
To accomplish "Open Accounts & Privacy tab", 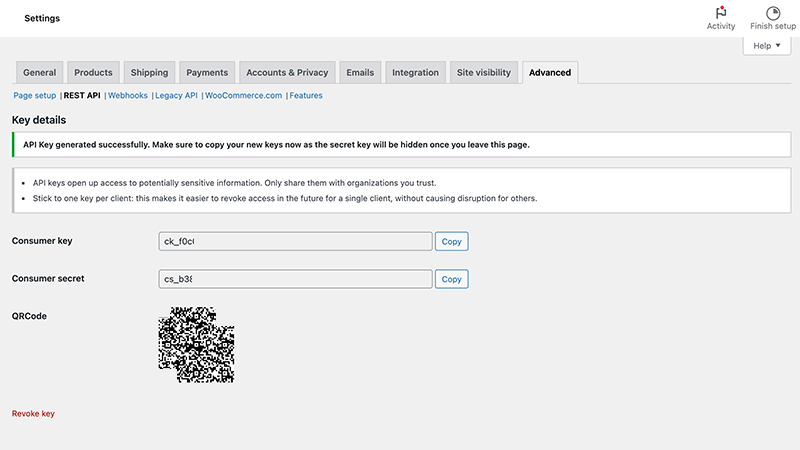I will 287,73.
